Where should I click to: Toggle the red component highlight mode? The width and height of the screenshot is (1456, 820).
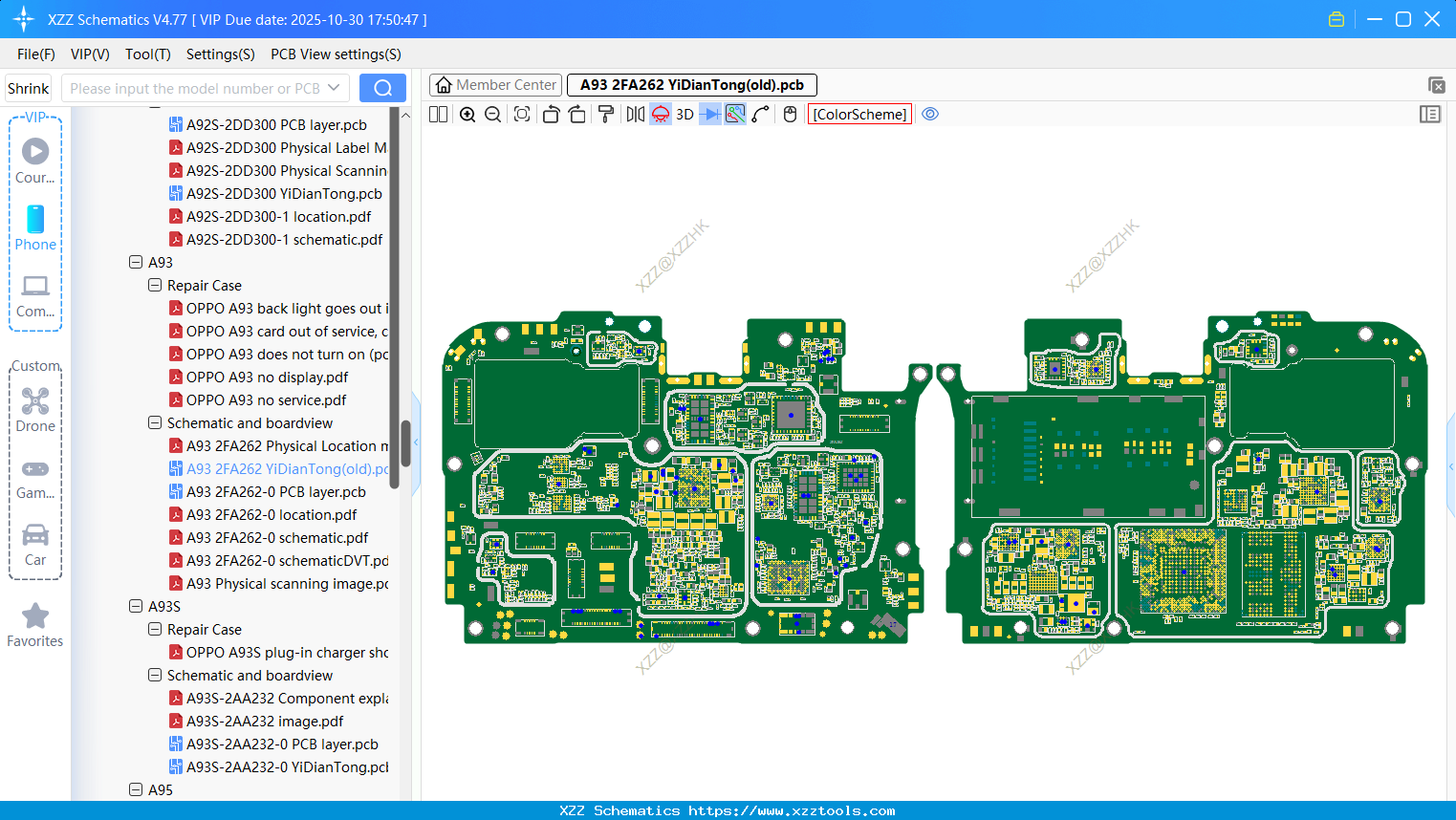pyautogui.click(x=660, y=114)
